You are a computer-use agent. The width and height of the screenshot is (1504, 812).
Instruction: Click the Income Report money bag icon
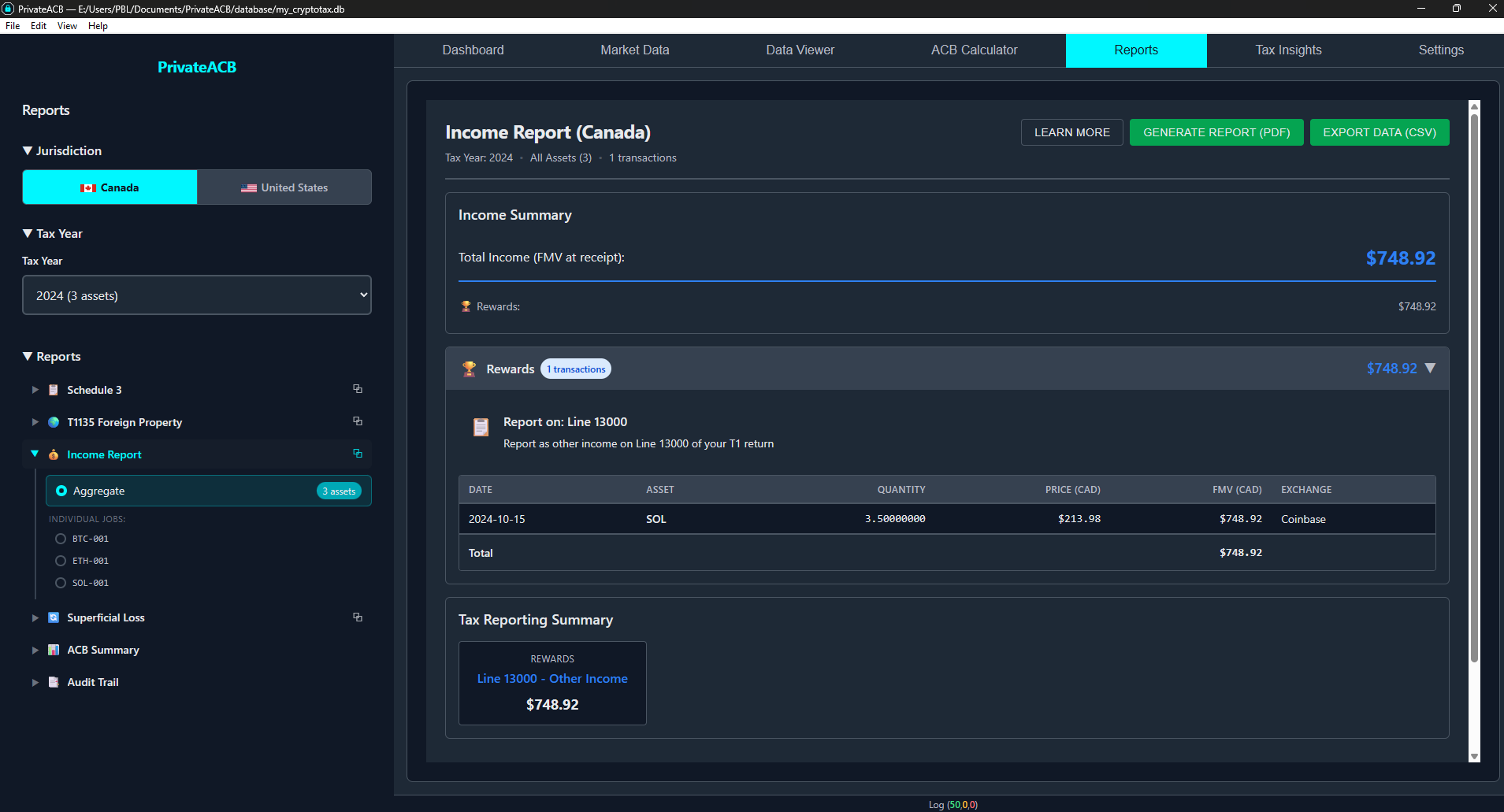click(54, 454)
